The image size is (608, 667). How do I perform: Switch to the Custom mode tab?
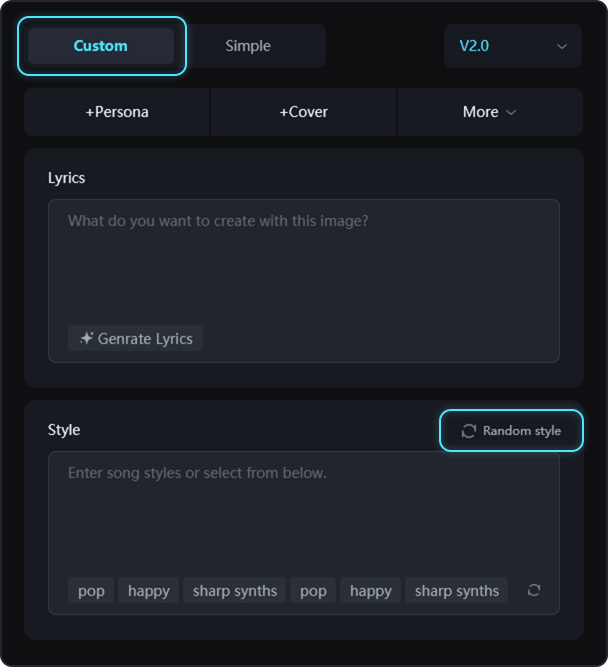coord(101,46)
